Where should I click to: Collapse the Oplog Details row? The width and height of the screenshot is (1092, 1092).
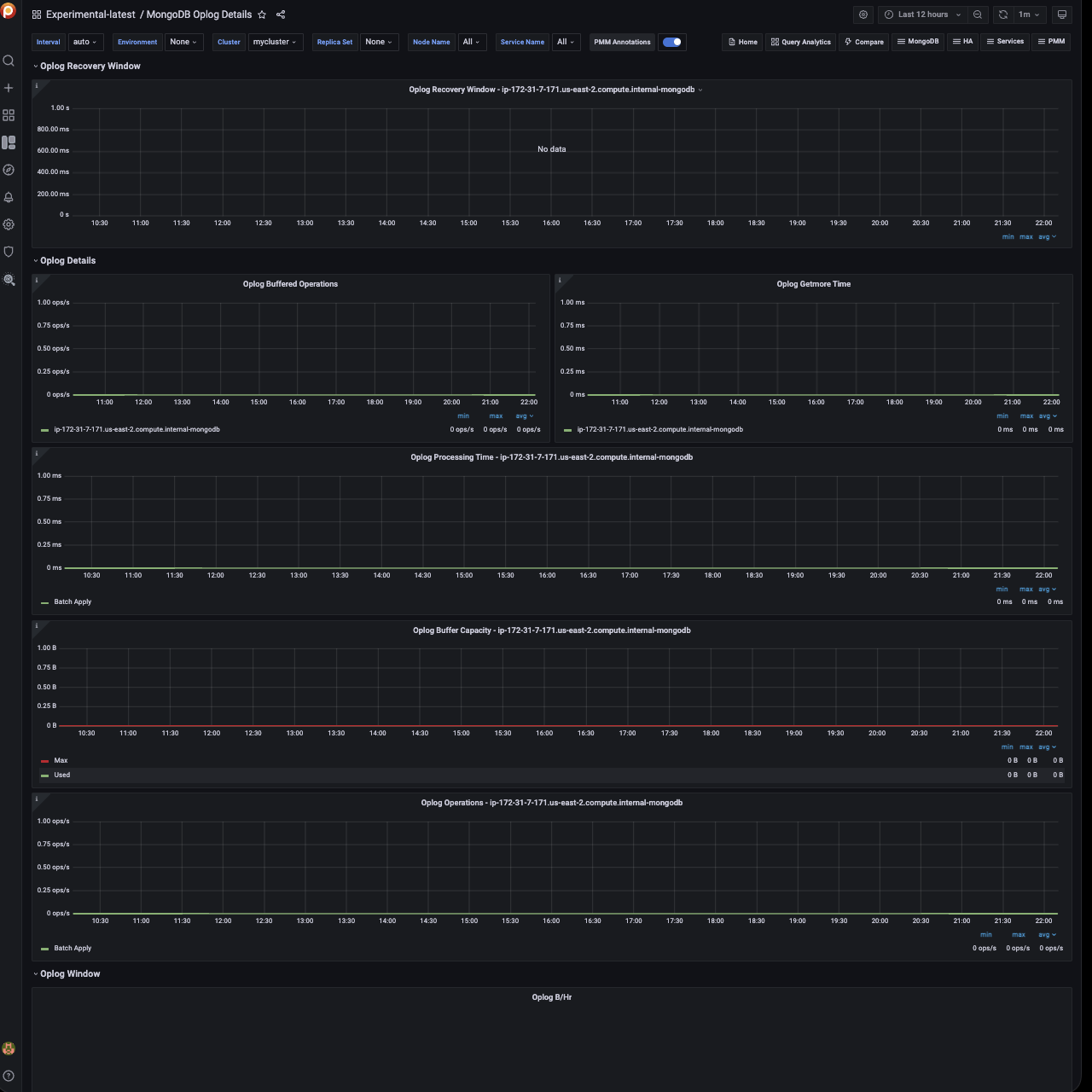[67, 260]
